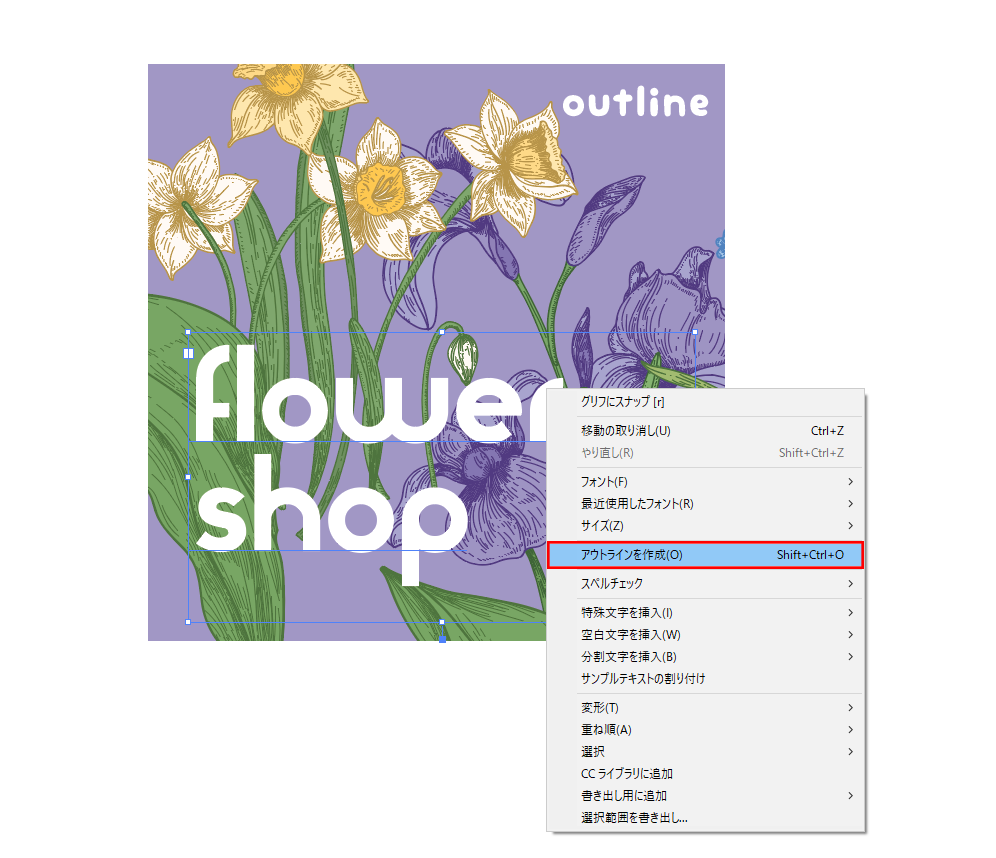Click やり直し(R) menu entry
Viewport: 996px width, 858px height.
(x=705, y=453)
